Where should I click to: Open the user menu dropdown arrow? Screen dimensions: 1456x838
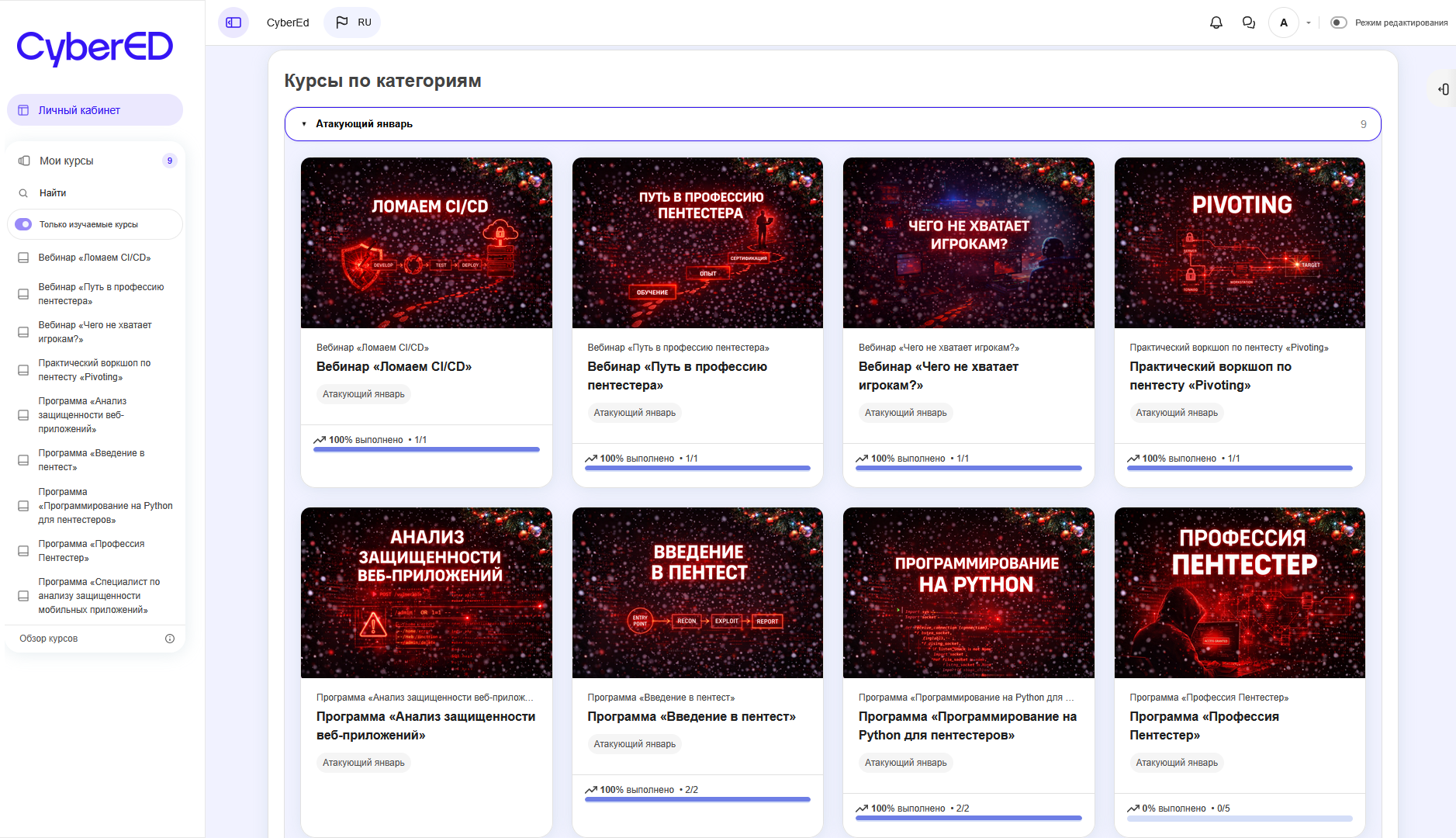1309,23
